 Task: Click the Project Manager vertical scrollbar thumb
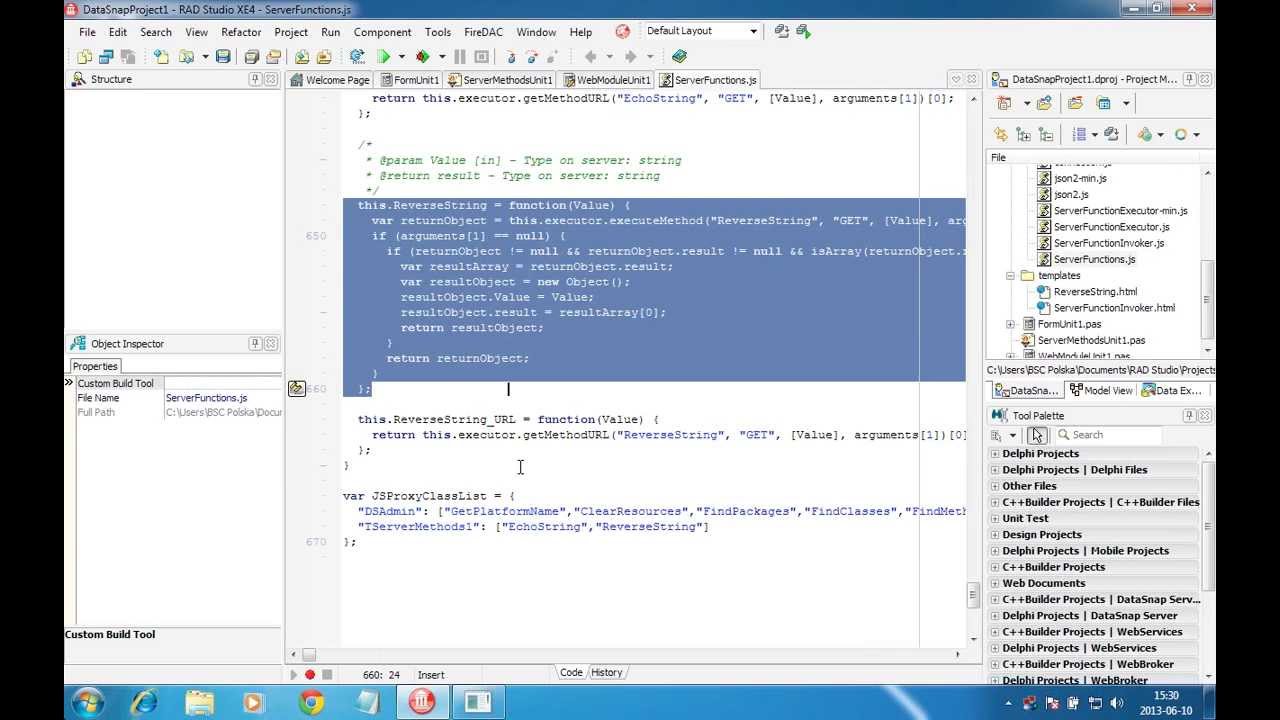click(x=1207, y=300)
